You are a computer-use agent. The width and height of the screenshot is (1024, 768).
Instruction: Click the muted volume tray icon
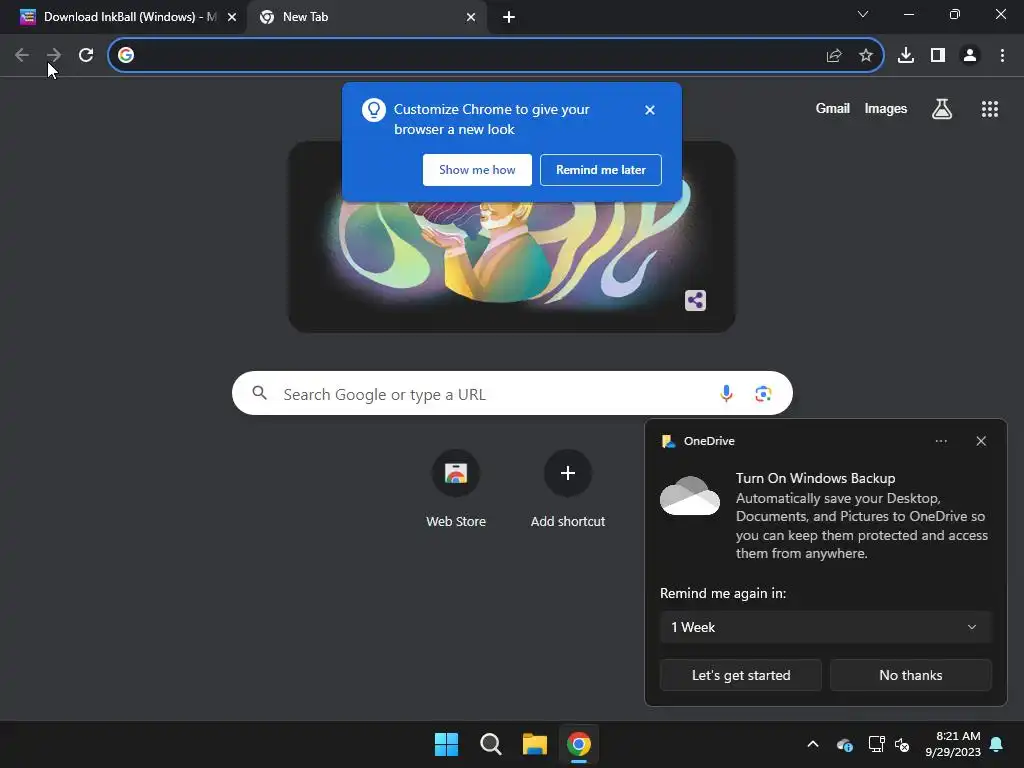pyautogui.click(x=902, y=744)
